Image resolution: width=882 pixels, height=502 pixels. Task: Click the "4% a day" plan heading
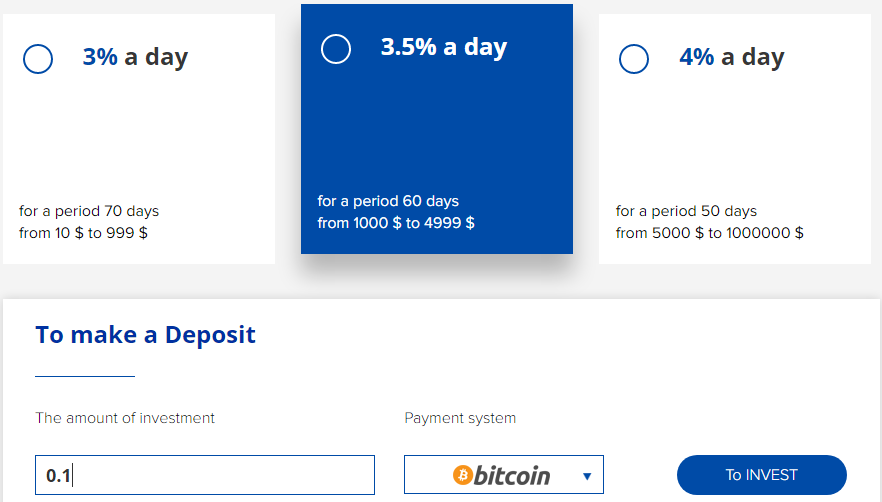tap(732, 57)
